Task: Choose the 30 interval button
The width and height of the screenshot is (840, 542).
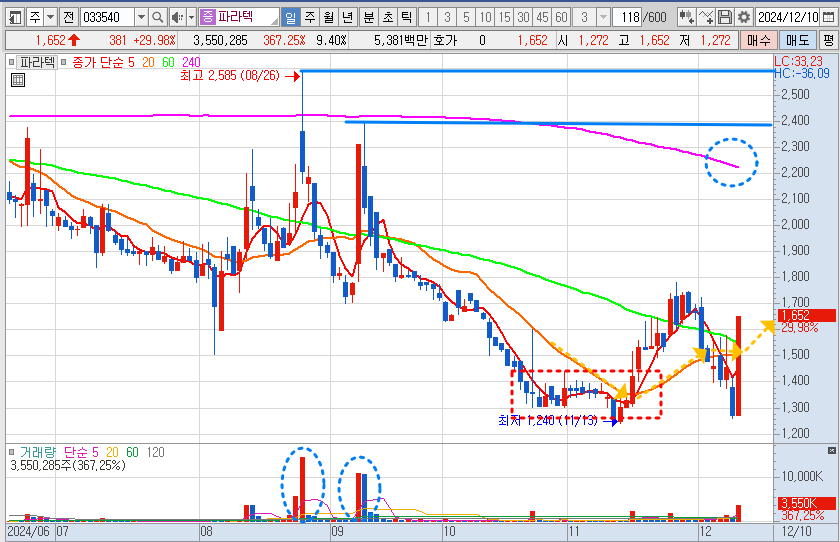Action: point(523,18)
